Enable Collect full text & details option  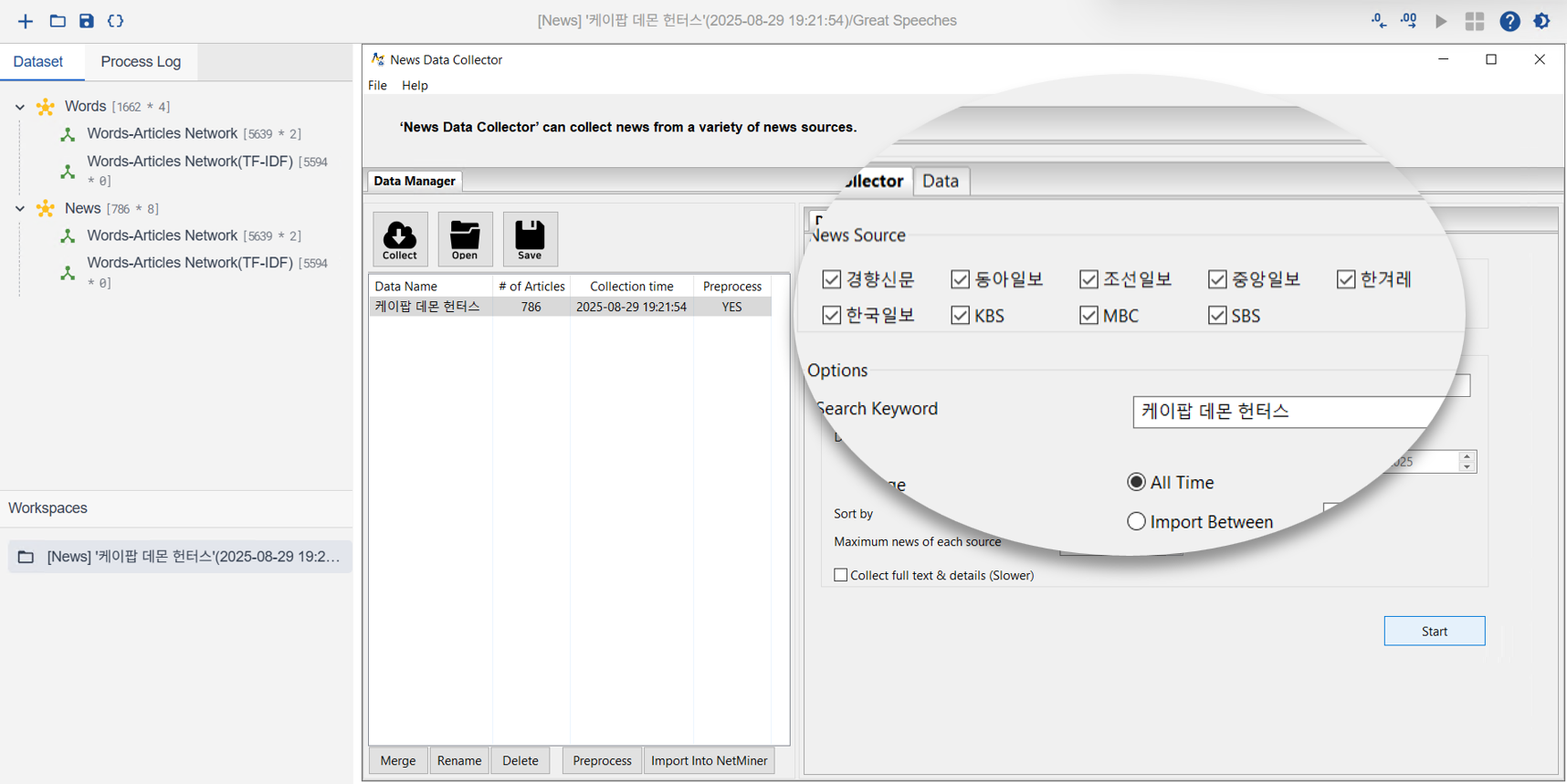tap(841, 575)
